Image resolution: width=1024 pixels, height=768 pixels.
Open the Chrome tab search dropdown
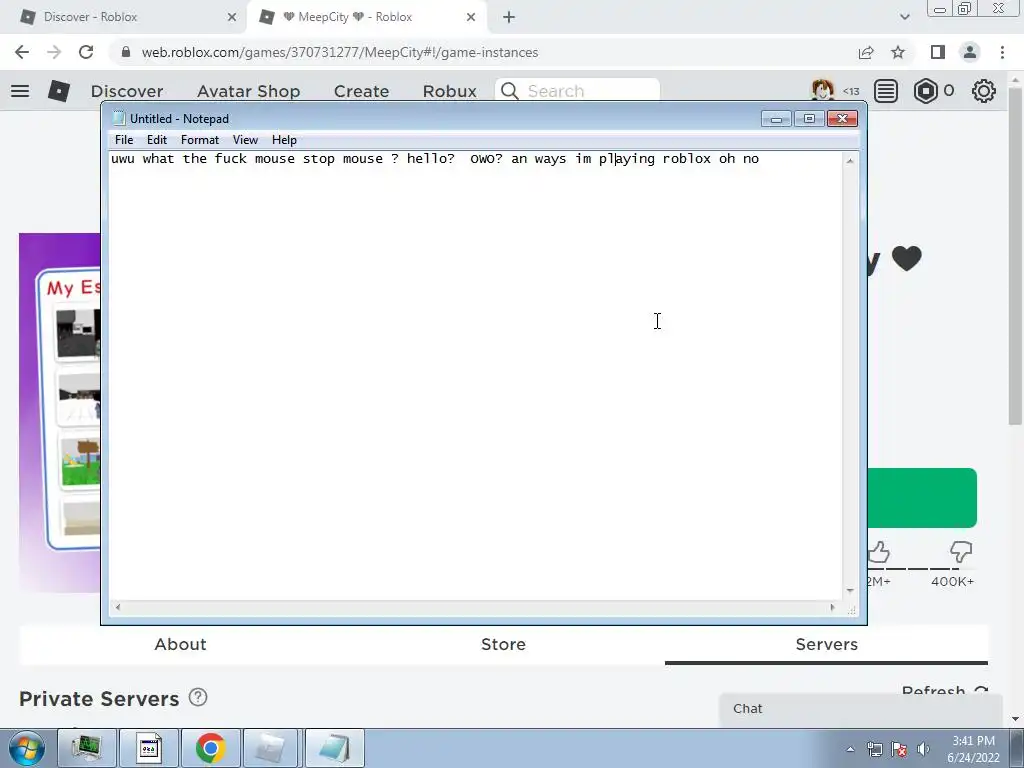[904, 17]
